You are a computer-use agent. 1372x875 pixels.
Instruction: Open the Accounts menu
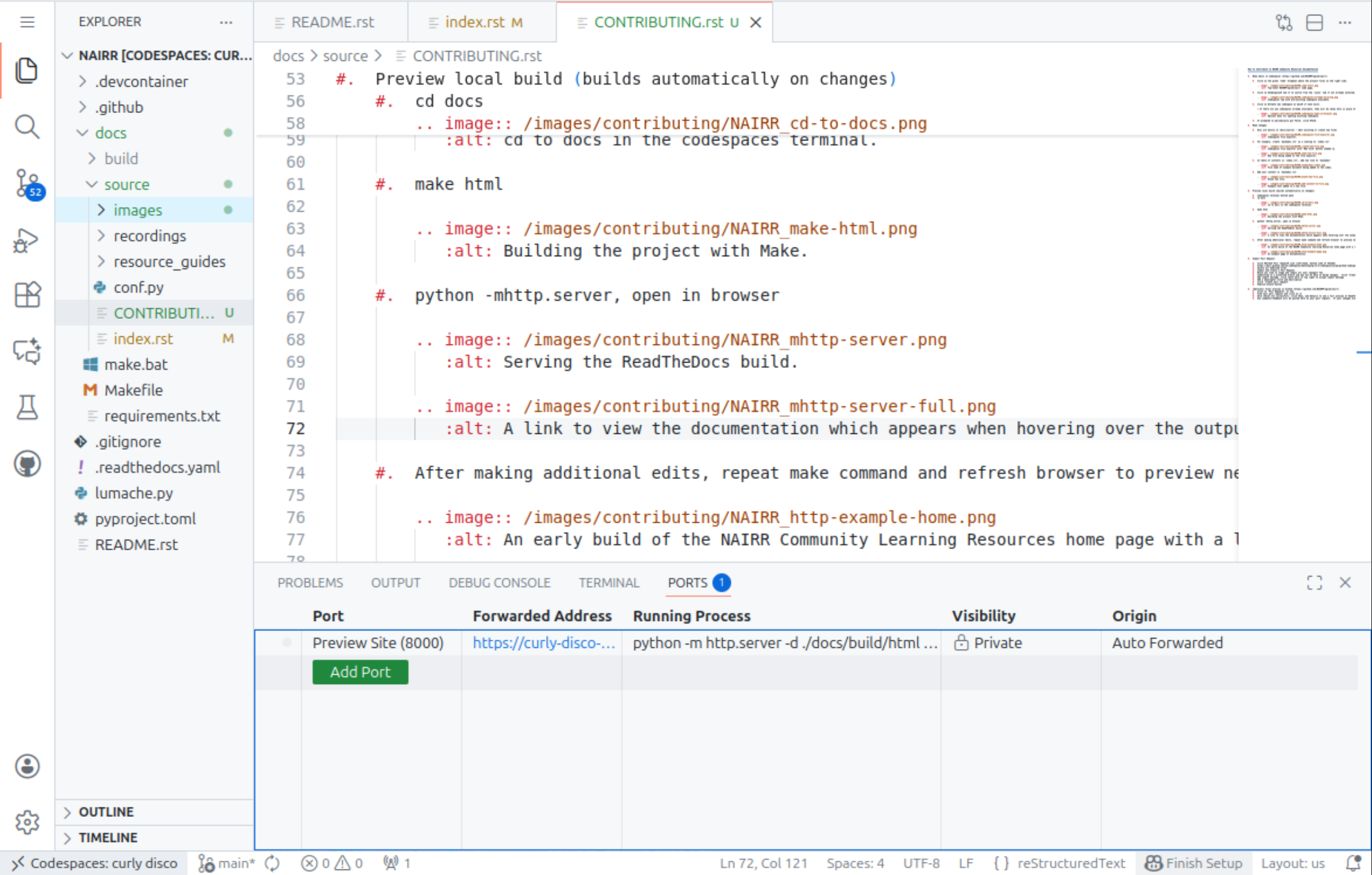27,766
